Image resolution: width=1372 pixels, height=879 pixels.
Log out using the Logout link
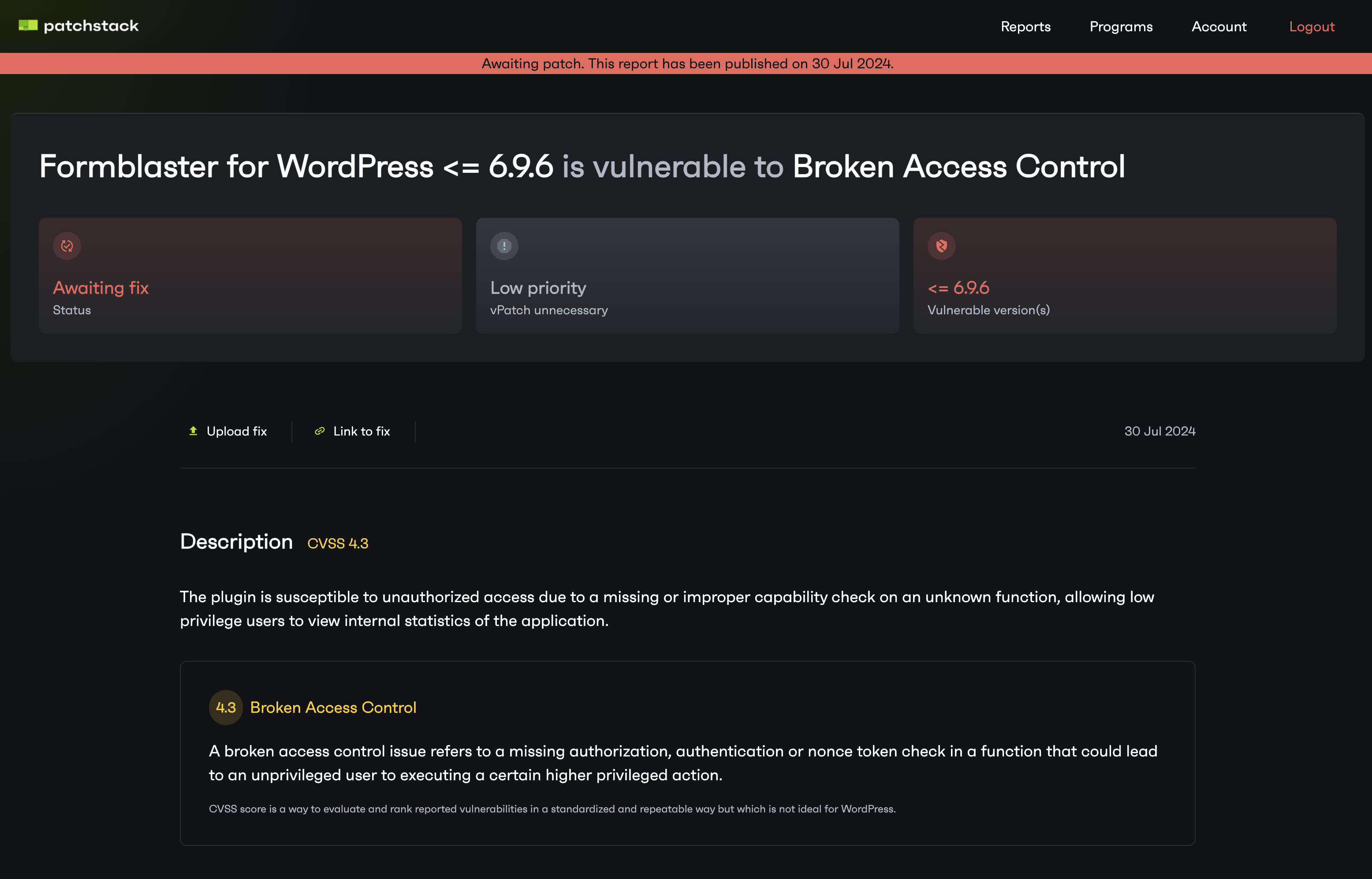1312,26
